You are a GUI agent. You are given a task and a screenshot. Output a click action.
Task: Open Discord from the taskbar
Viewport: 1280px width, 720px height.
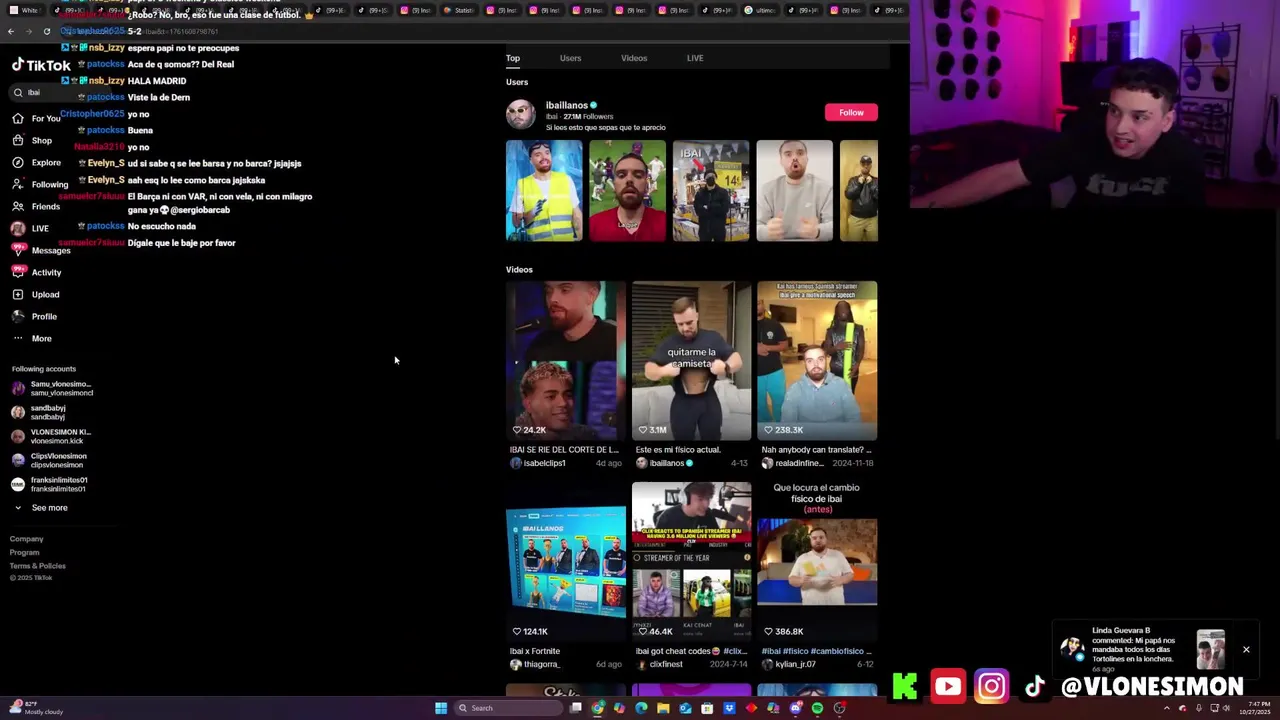(795, 708)
